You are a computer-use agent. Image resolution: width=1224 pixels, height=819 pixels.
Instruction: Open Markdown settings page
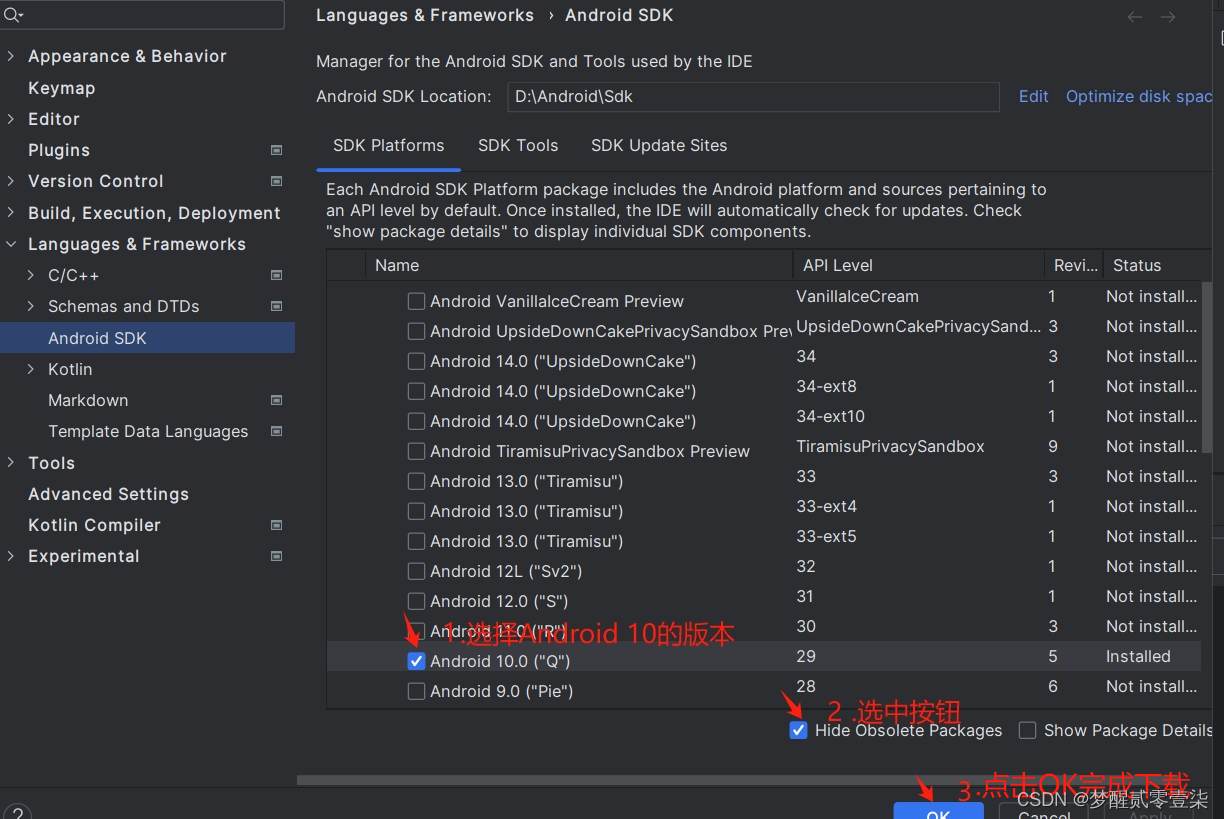[88, 400]
